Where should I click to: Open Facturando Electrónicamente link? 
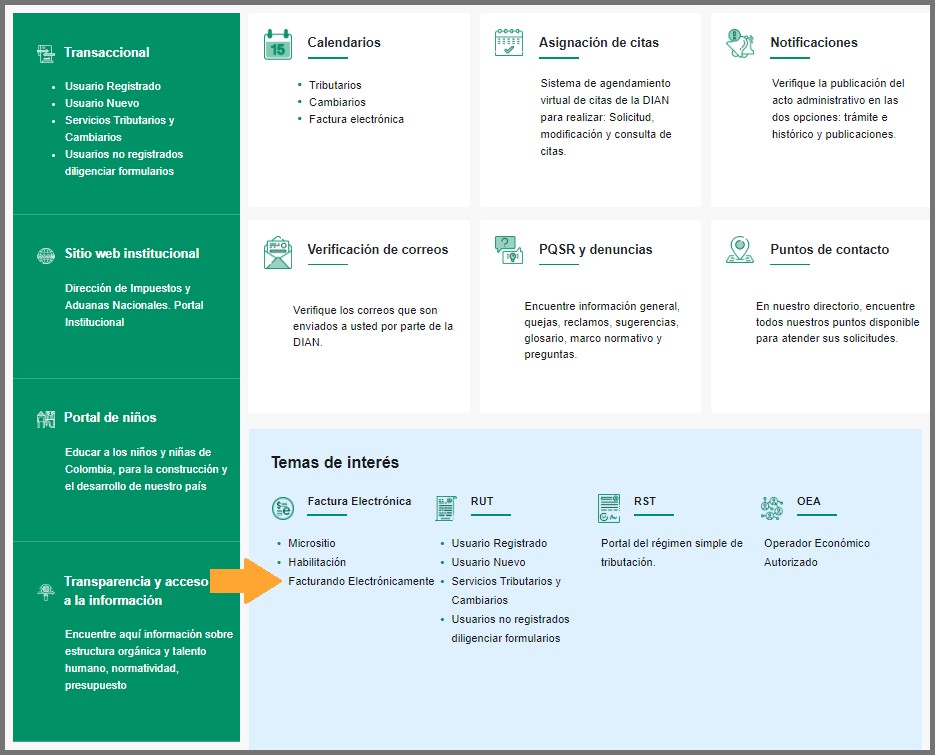tap(361, 581)
